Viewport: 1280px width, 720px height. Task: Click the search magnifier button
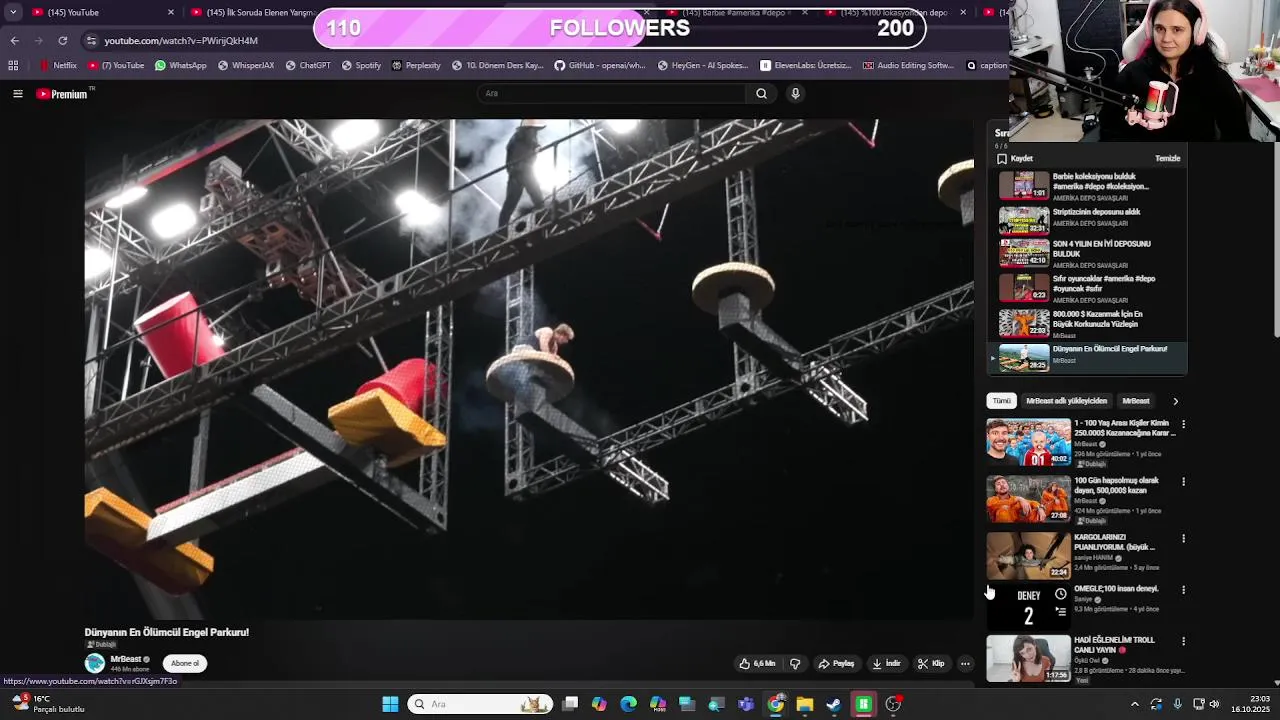click(761, 93)
